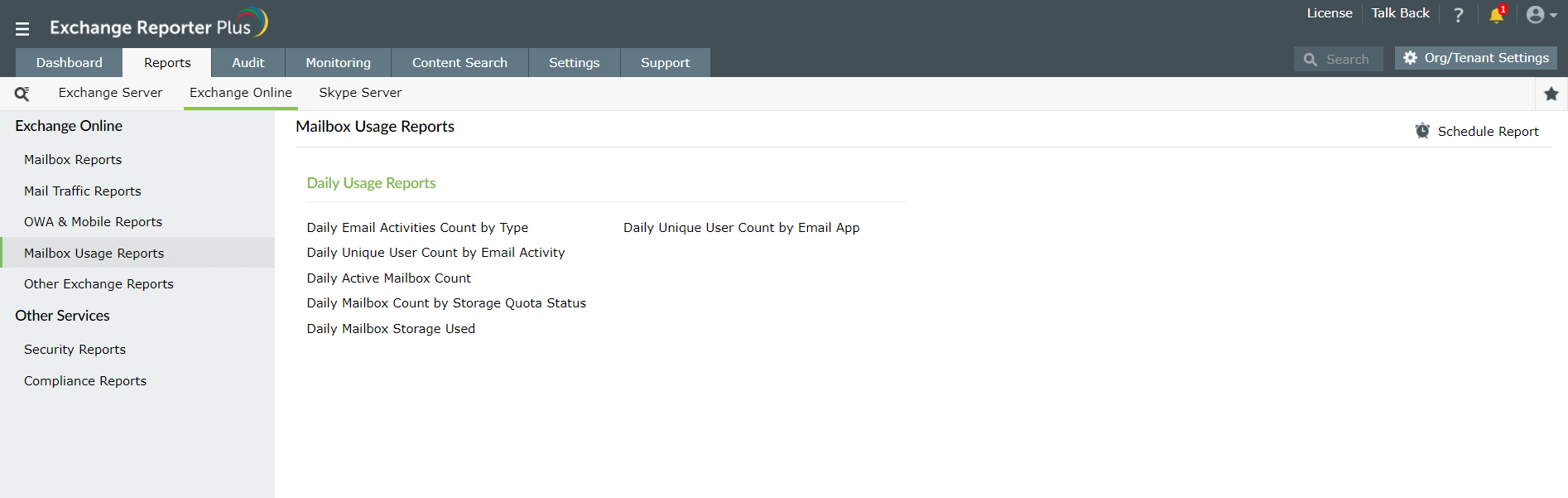Click the License link

(x=1330, y=13)
